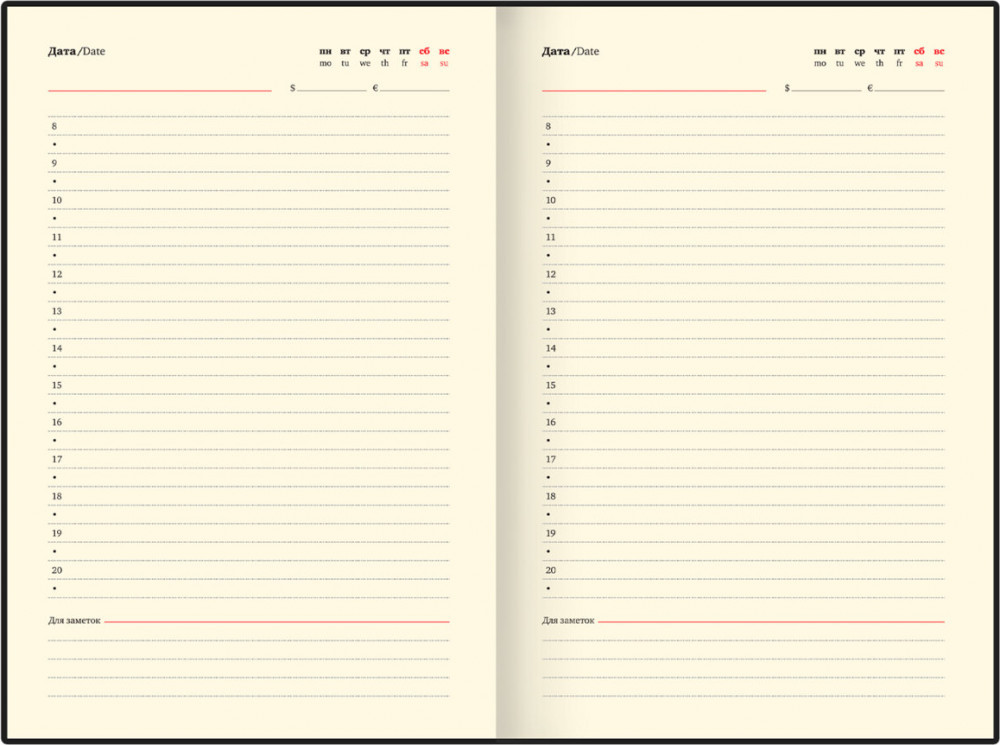This screenshot has height=745, width=1000.
Task: Mark red 'sa' Saturday on left page
Action: pyautogui.click(x=424, y=63)
